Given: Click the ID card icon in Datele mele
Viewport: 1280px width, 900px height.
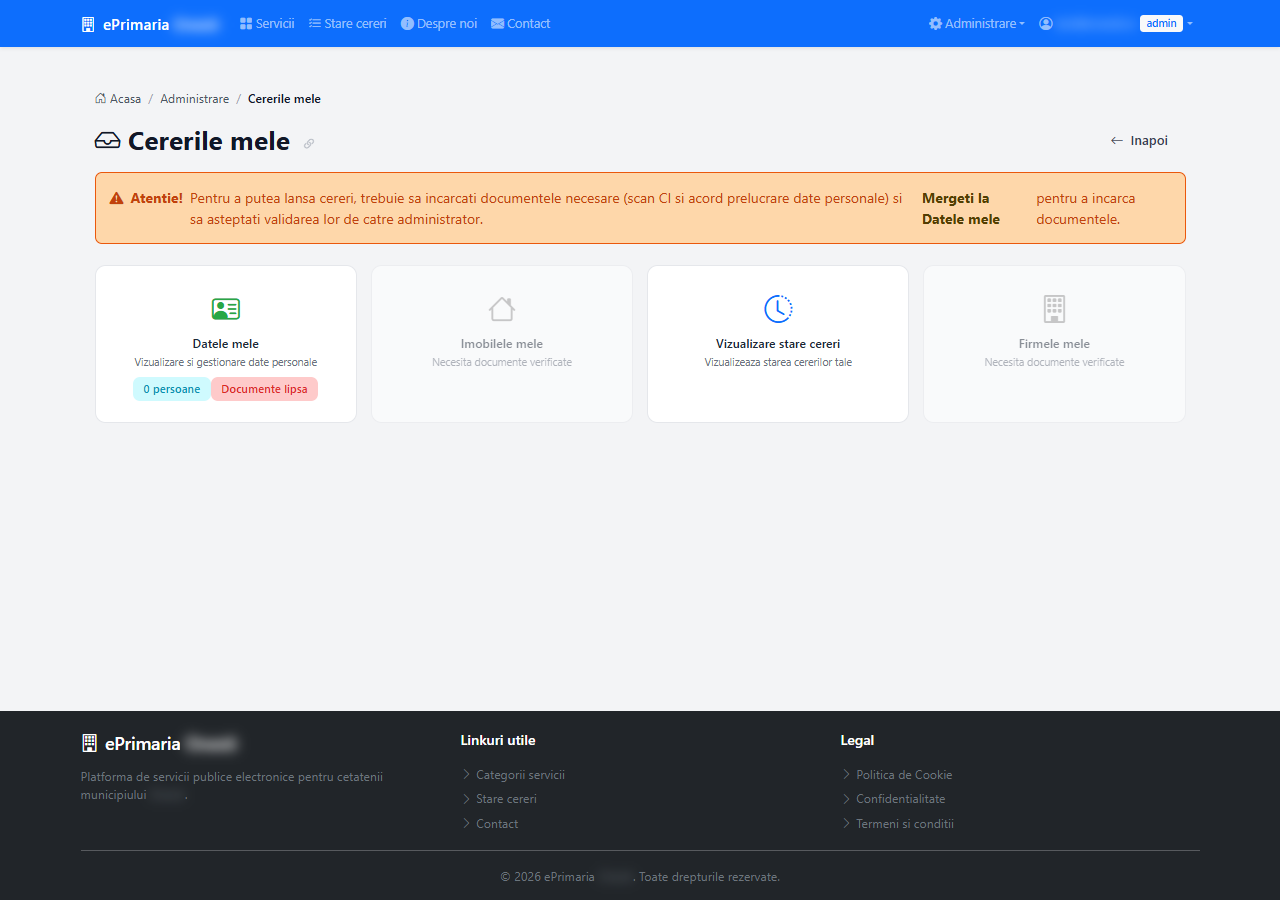Looking at the screenshot, I should (x=226, y=309).
